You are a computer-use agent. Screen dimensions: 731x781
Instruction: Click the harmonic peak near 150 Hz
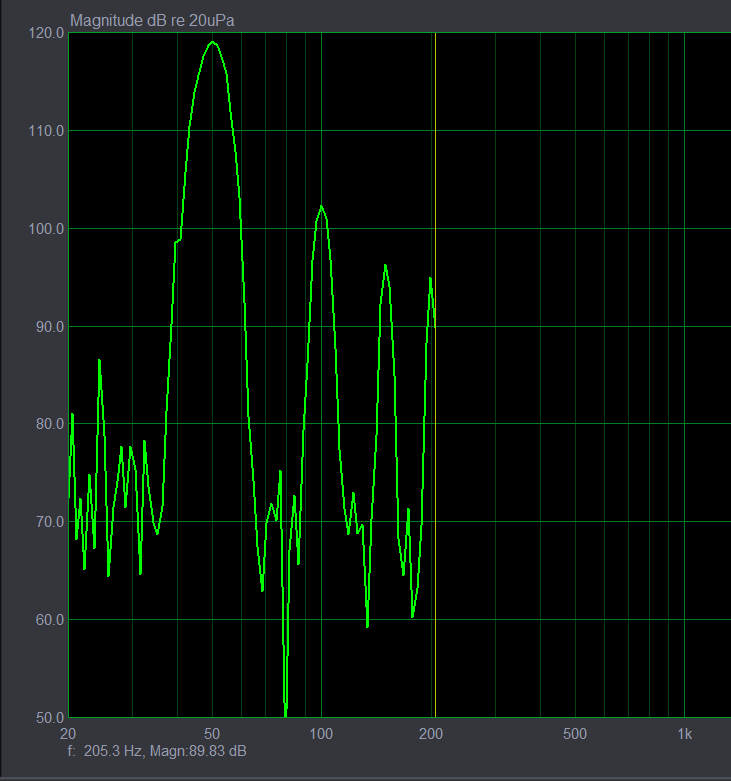pyautogui.click(x=385, y=265)
